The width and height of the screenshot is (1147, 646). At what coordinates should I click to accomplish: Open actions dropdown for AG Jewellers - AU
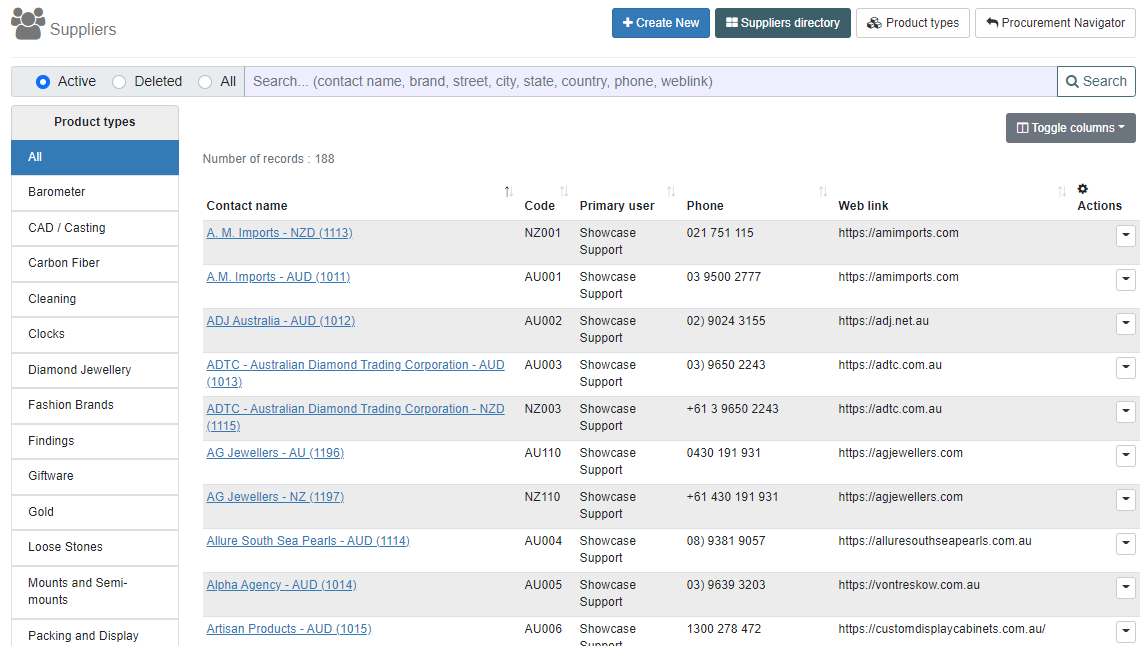tap(1126, 455)
